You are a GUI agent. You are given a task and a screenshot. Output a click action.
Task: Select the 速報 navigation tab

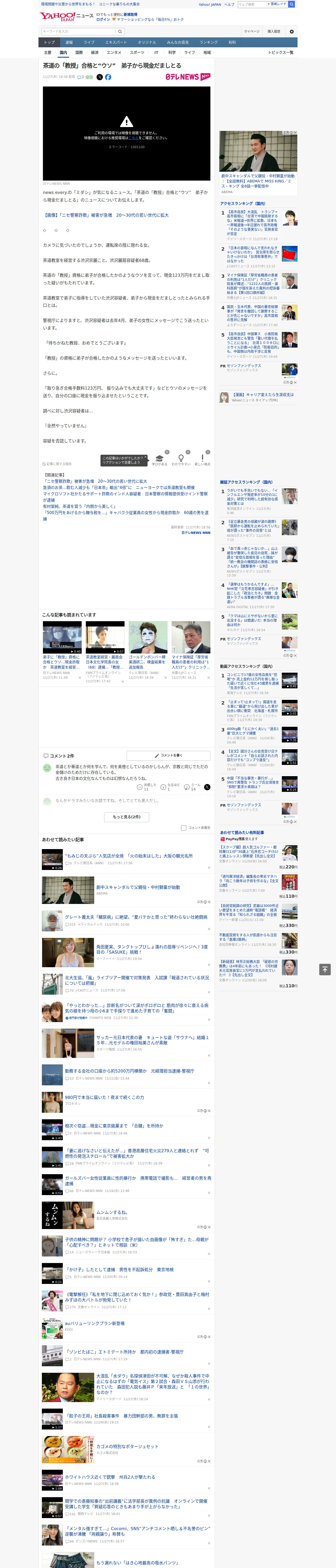tap(69, 43)
